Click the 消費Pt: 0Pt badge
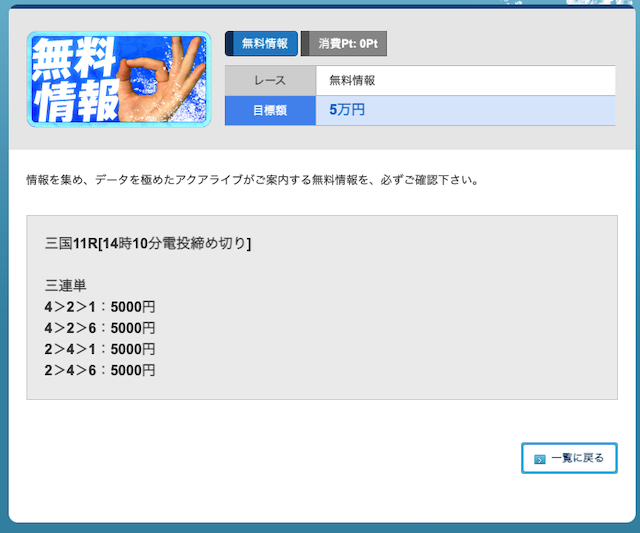Screen dimensions: 640x533 coord(344,43)
